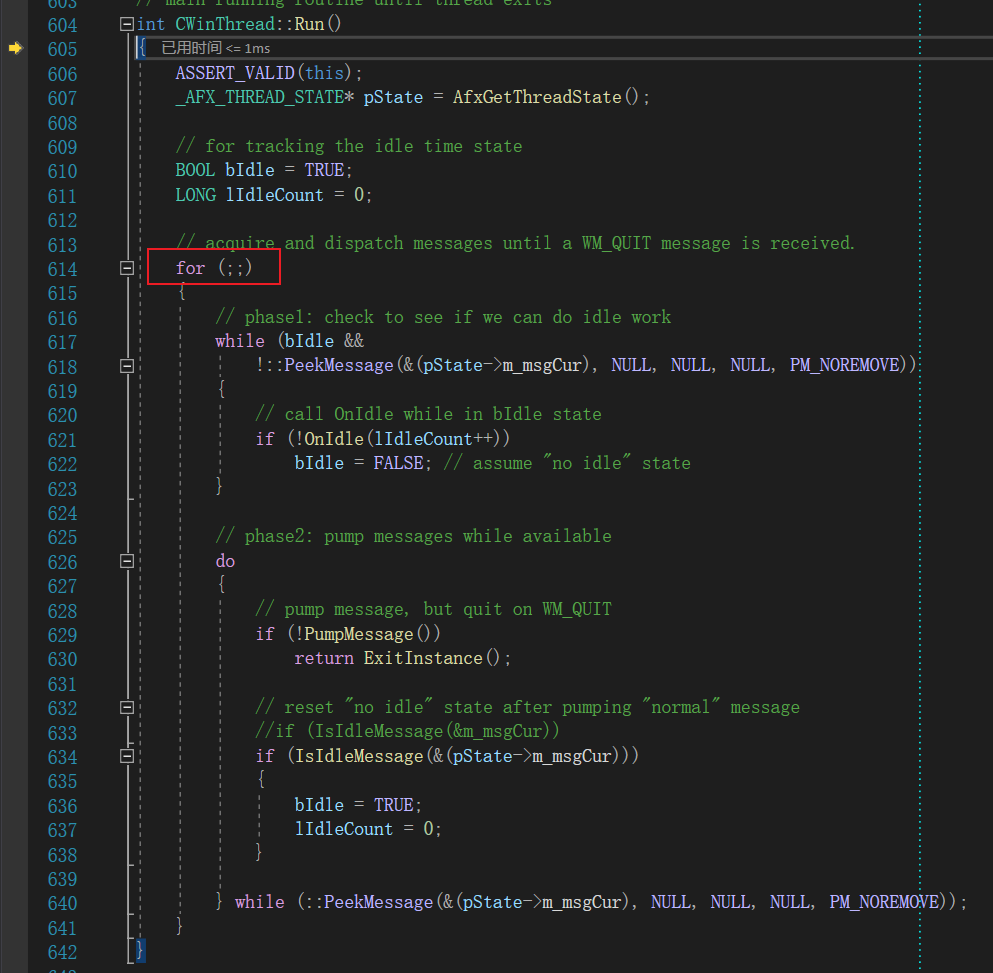This screenshot has width=993, height=973.
Task: Click line number 640
Action: (x=62, y=903)
